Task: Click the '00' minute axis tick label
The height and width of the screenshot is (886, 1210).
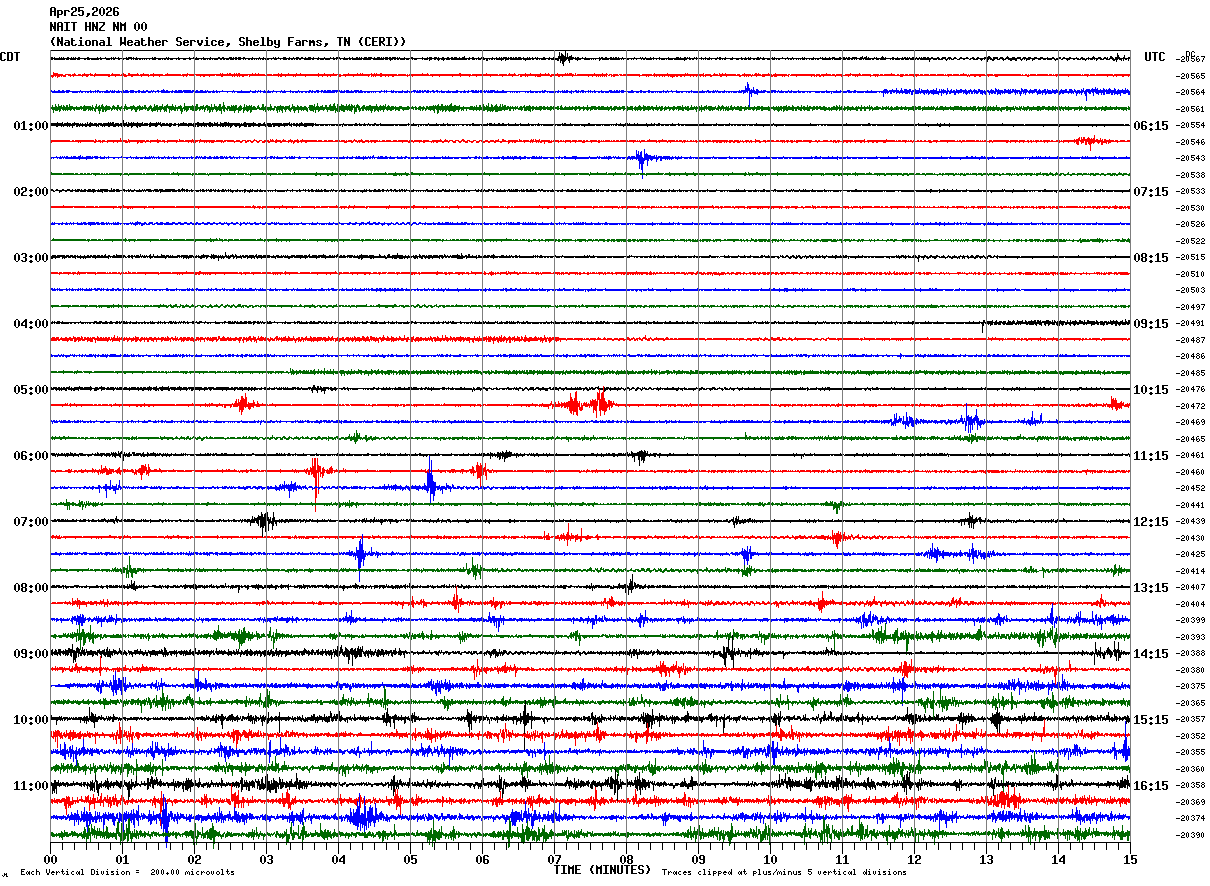Action: [x=50, y=859]
